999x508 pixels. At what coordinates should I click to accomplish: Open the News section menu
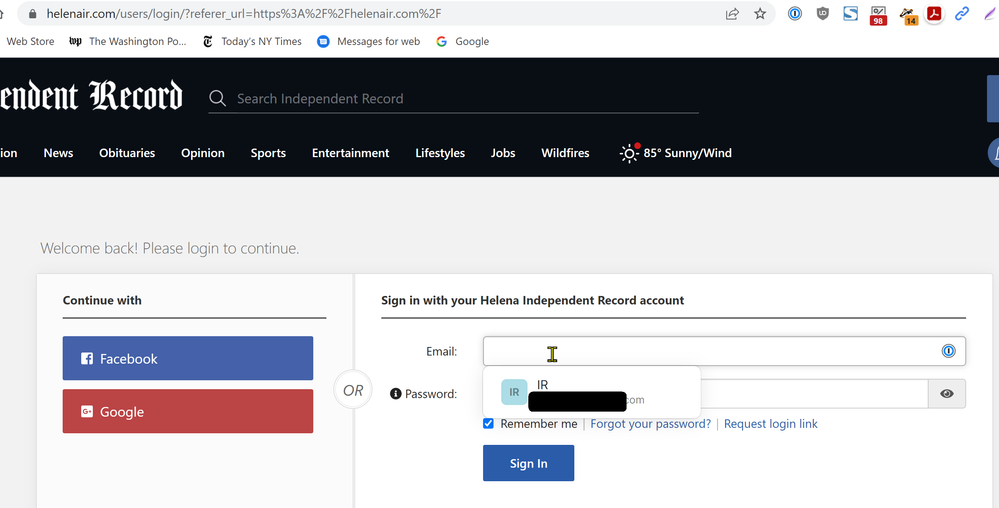(58, 153)
